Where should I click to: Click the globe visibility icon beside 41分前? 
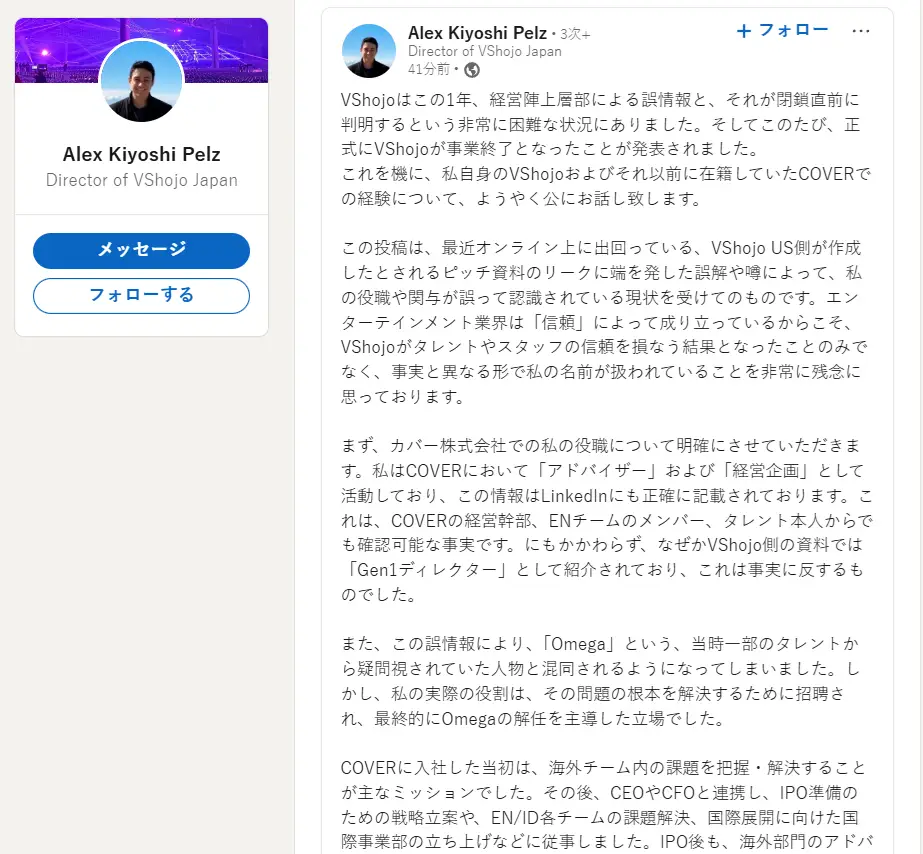pyautogui.click(x=472, y=71)
